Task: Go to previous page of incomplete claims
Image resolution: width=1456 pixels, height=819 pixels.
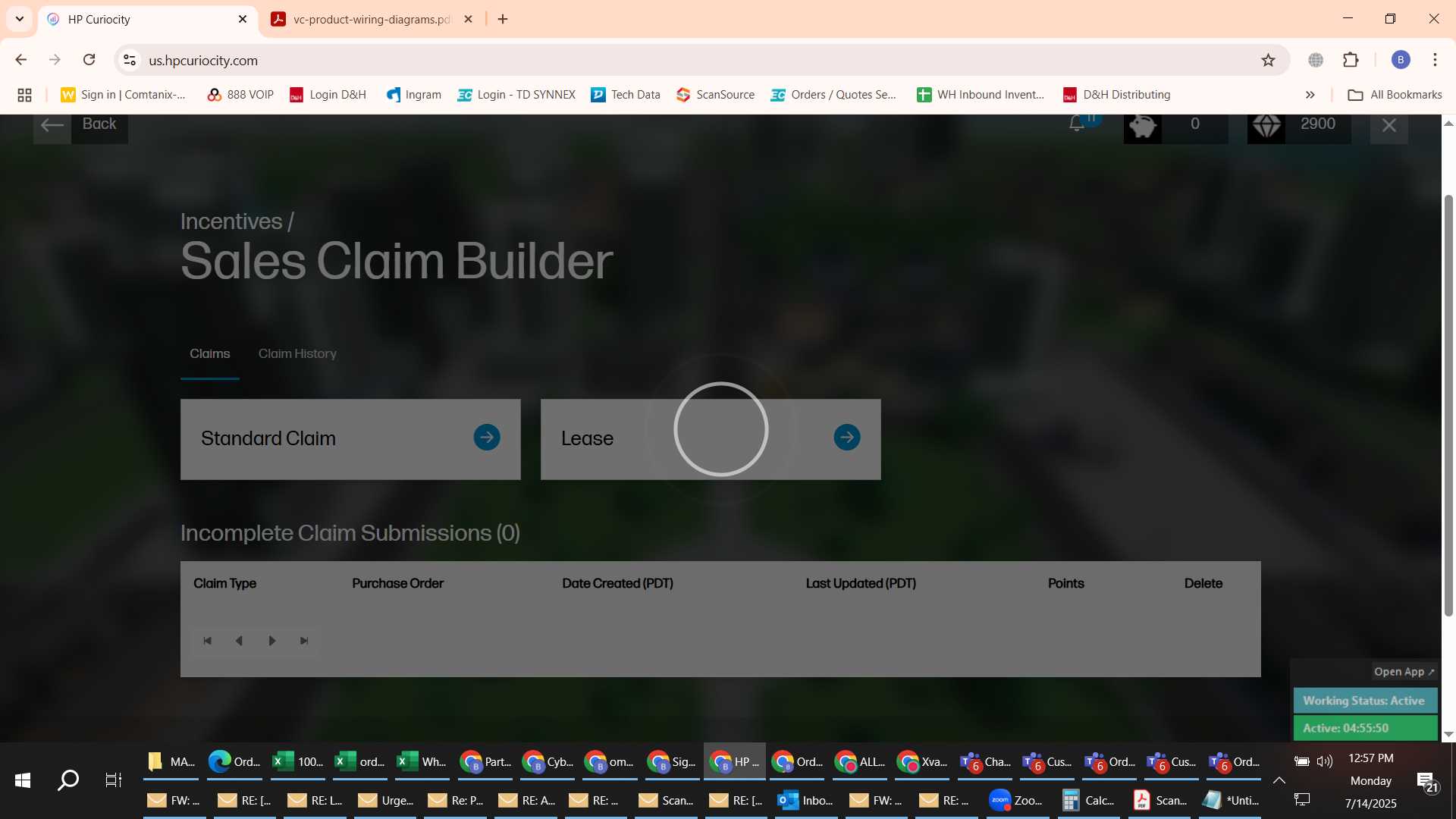Action: click(239, 641)
